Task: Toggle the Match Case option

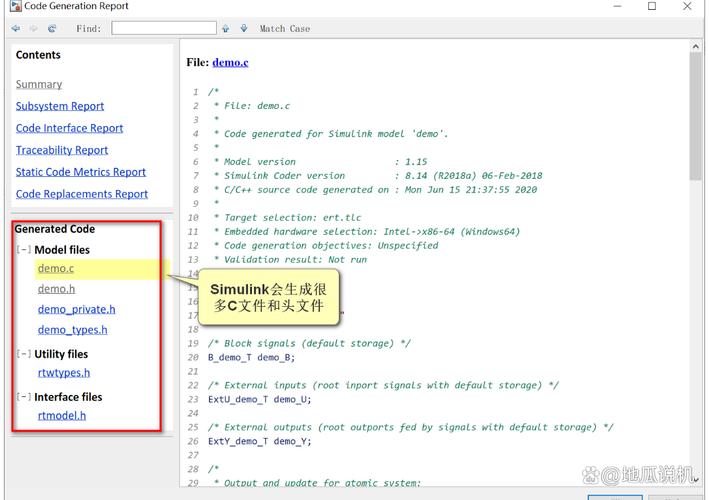Action: tap(284, 29)
